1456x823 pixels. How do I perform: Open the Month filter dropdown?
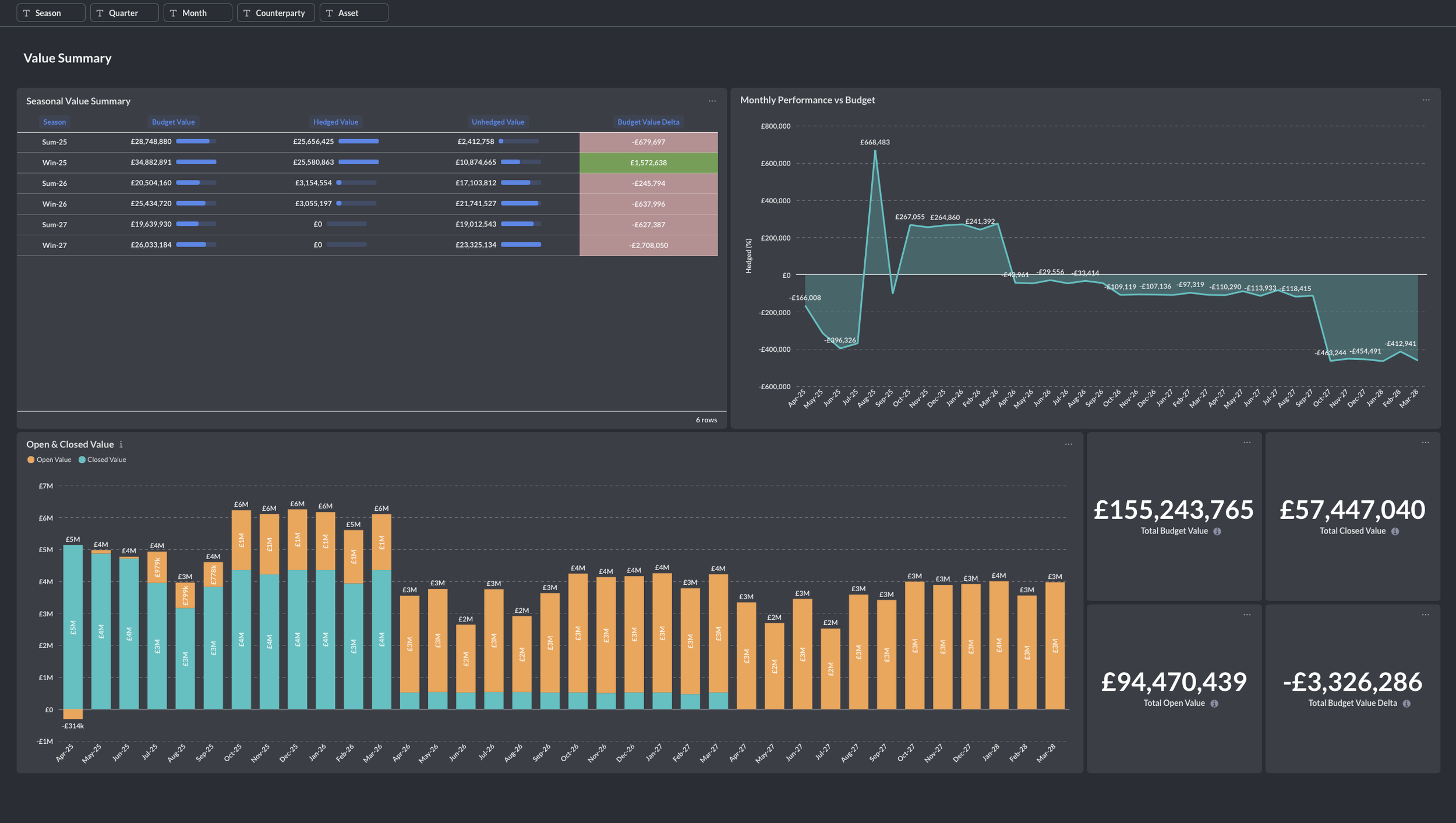click(197, 13)
